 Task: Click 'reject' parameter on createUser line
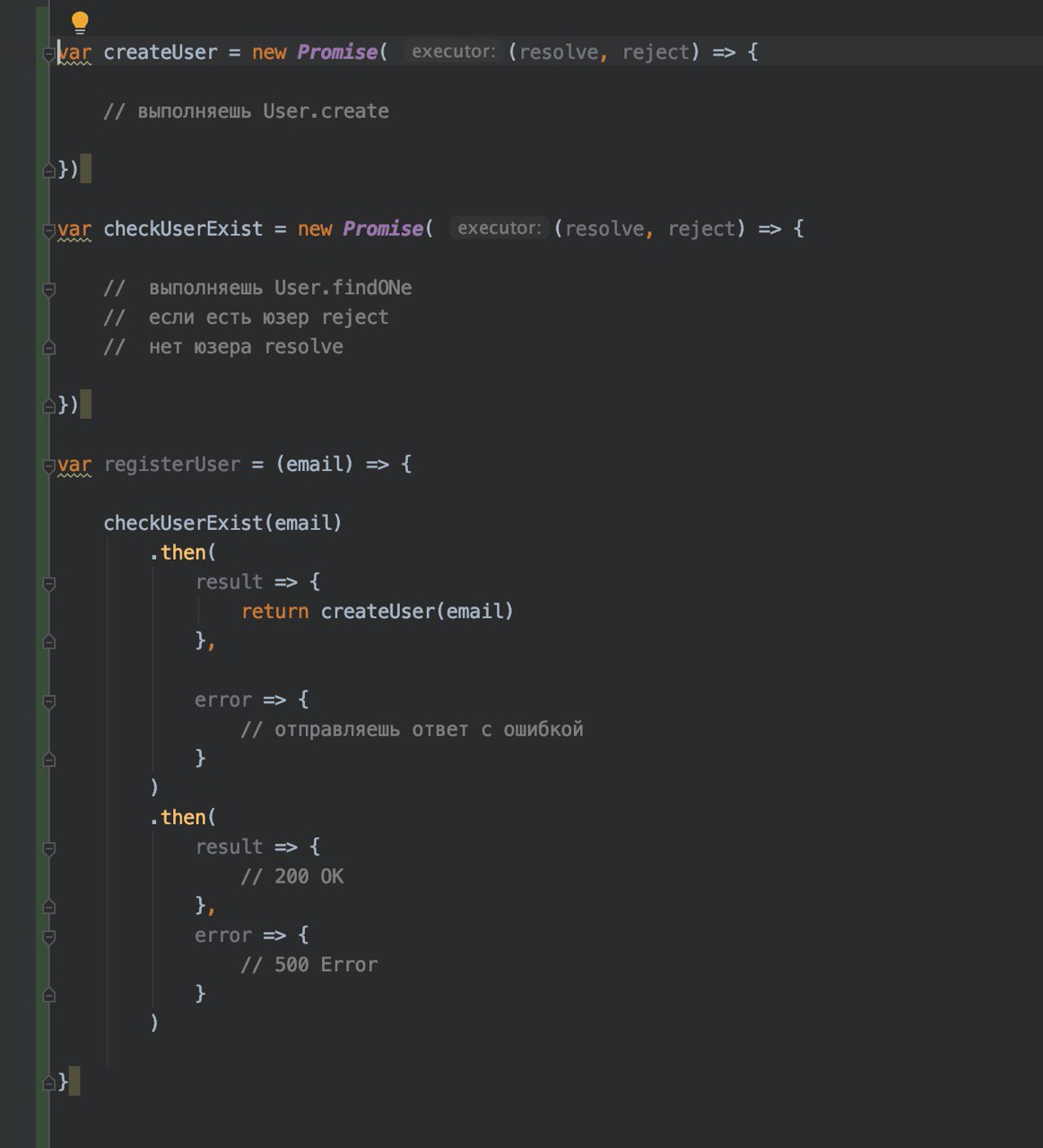[656, 52]
